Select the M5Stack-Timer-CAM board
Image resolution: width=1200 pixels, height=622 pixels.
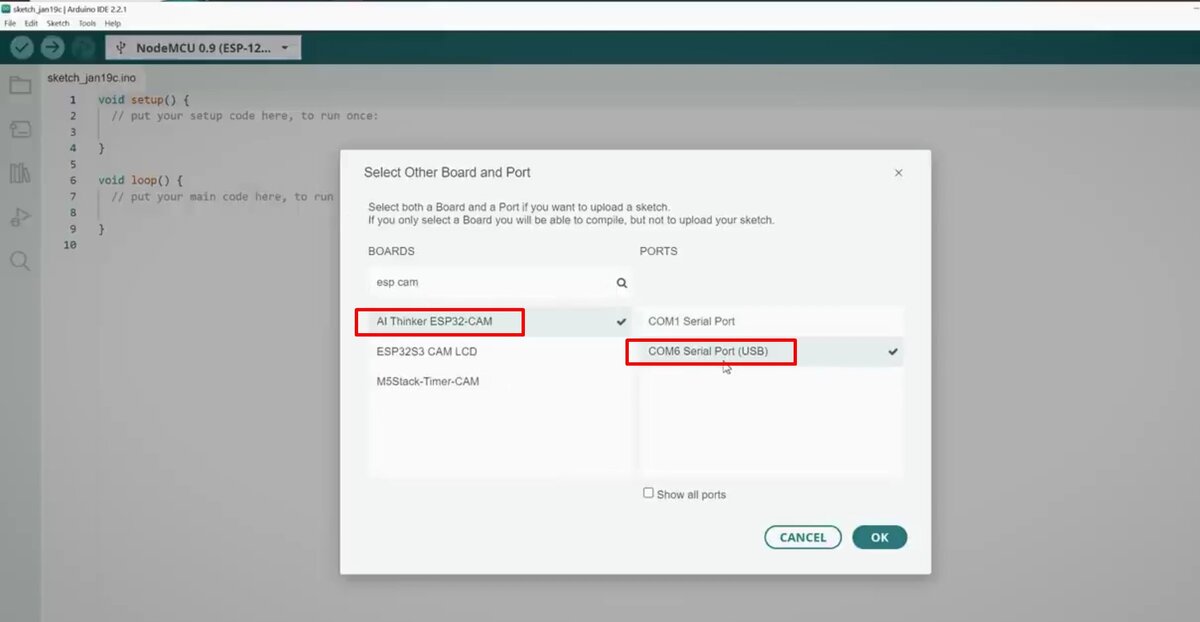(500, 381)
